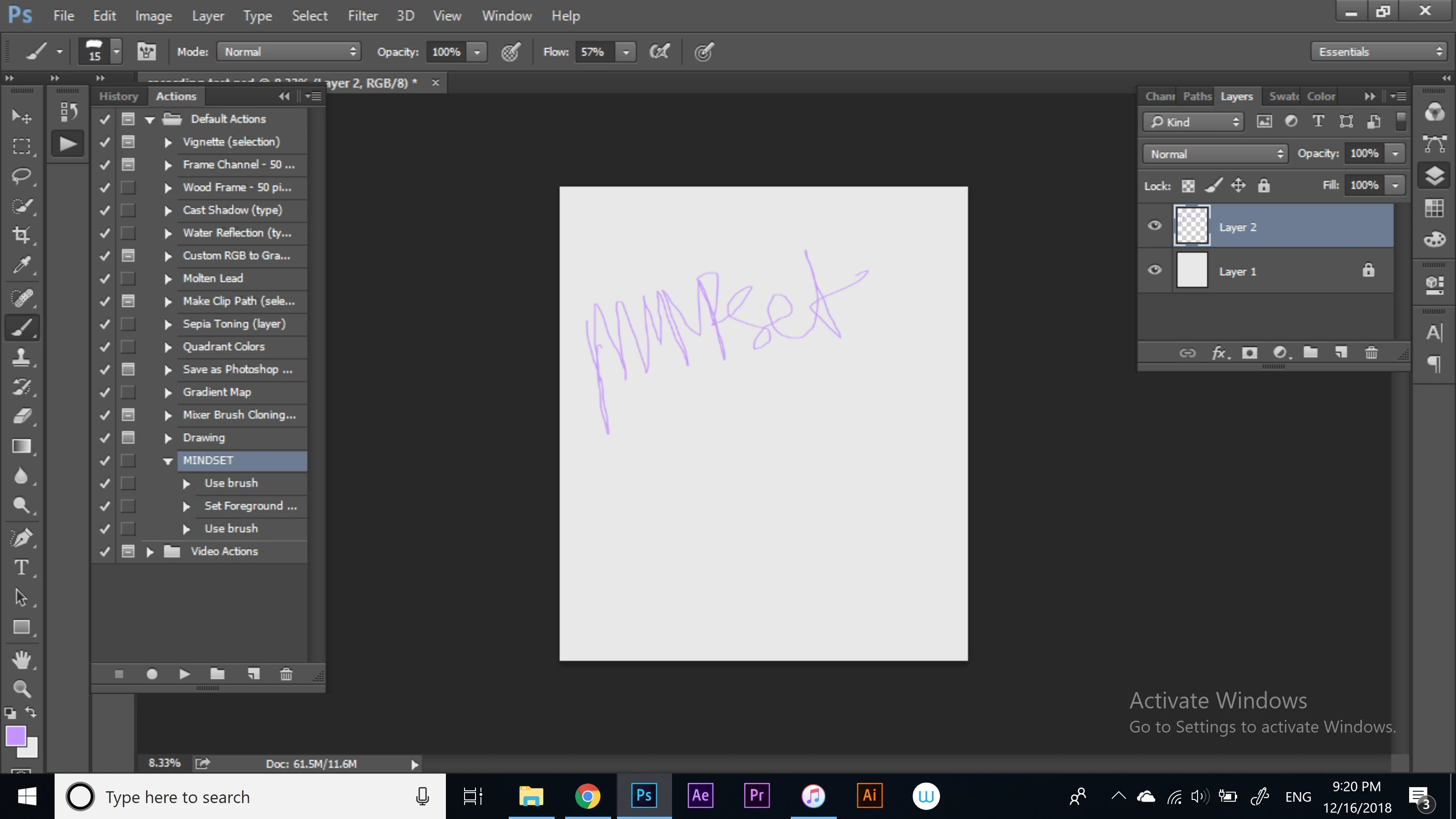Click the Begin Recording action button
Viewport: 1456px width, 819px height.
152,674
